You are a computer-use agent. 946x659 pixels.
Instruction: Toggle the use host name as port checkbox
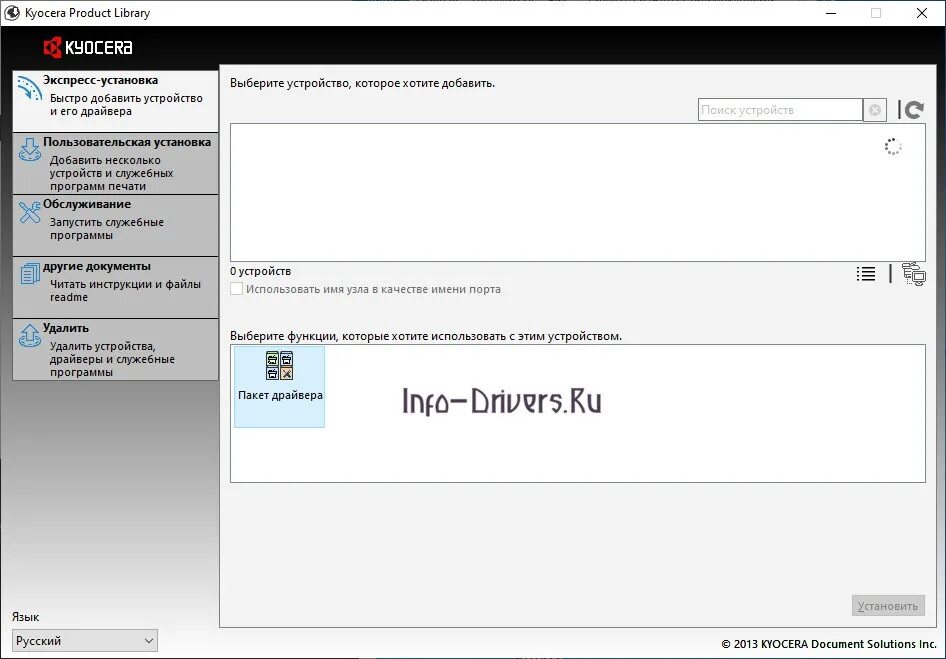(236, 289)
